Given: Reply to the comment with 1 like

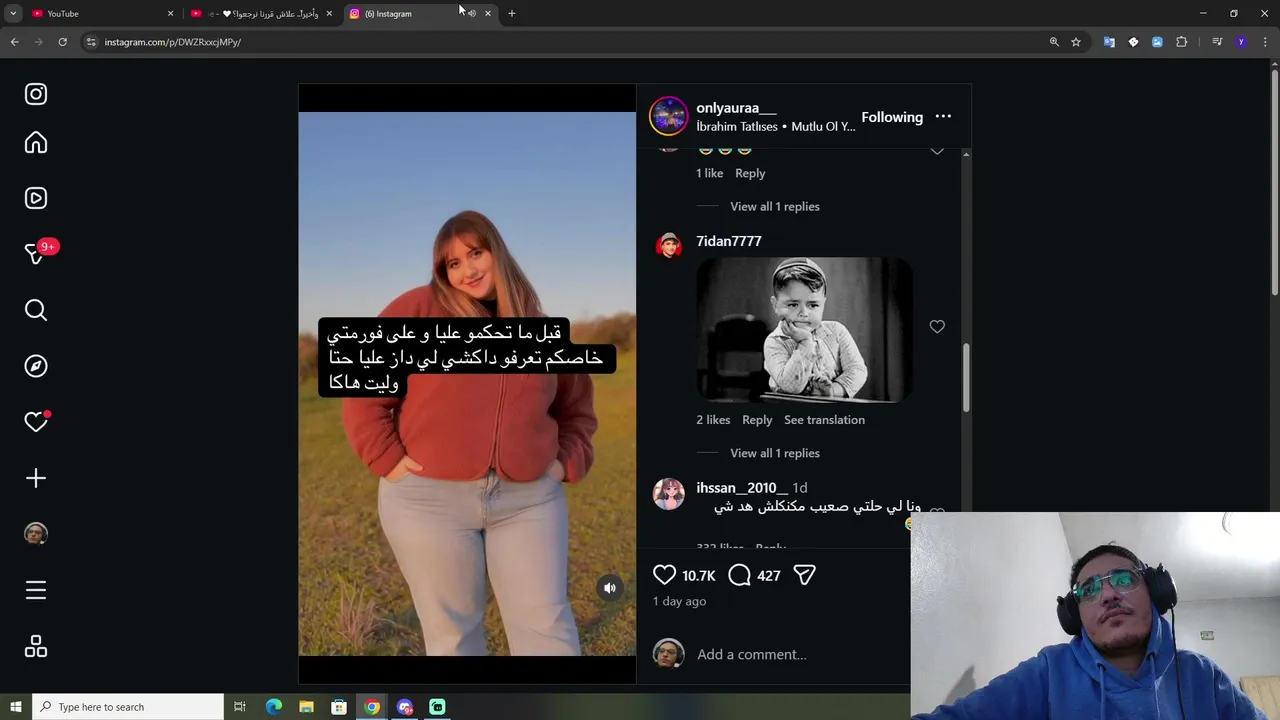Looking at the screenshot, I should [750, 173].
